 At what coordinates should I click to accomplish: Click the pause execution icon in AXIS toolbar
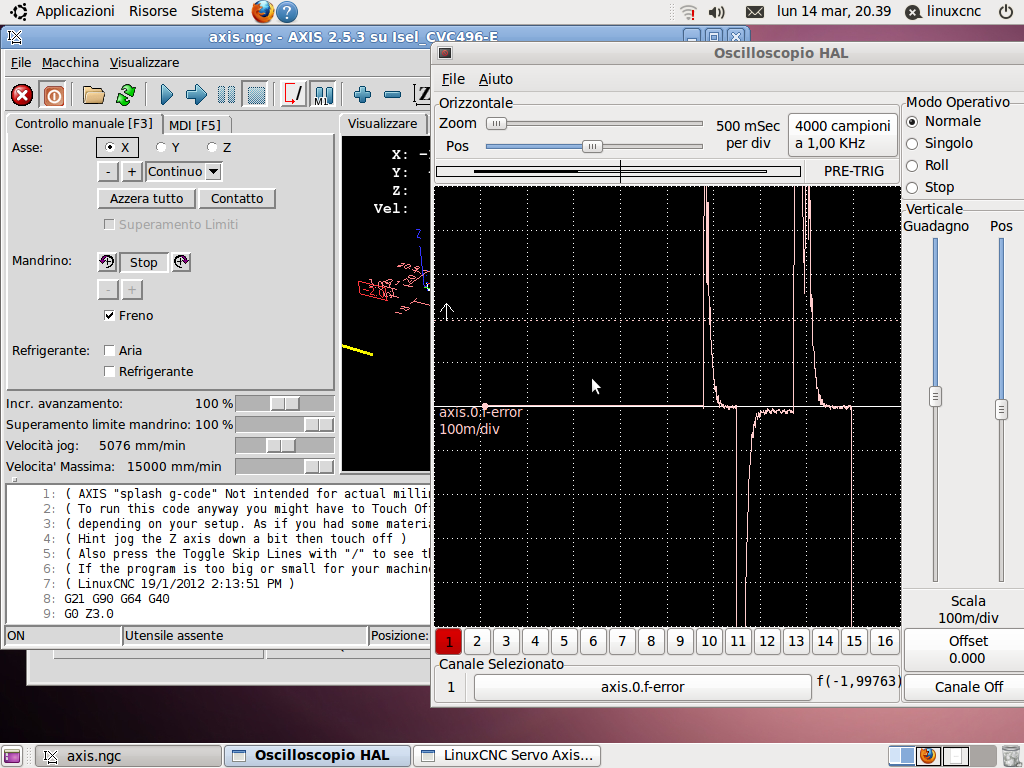pyautogui.click(x=226, y=95)
